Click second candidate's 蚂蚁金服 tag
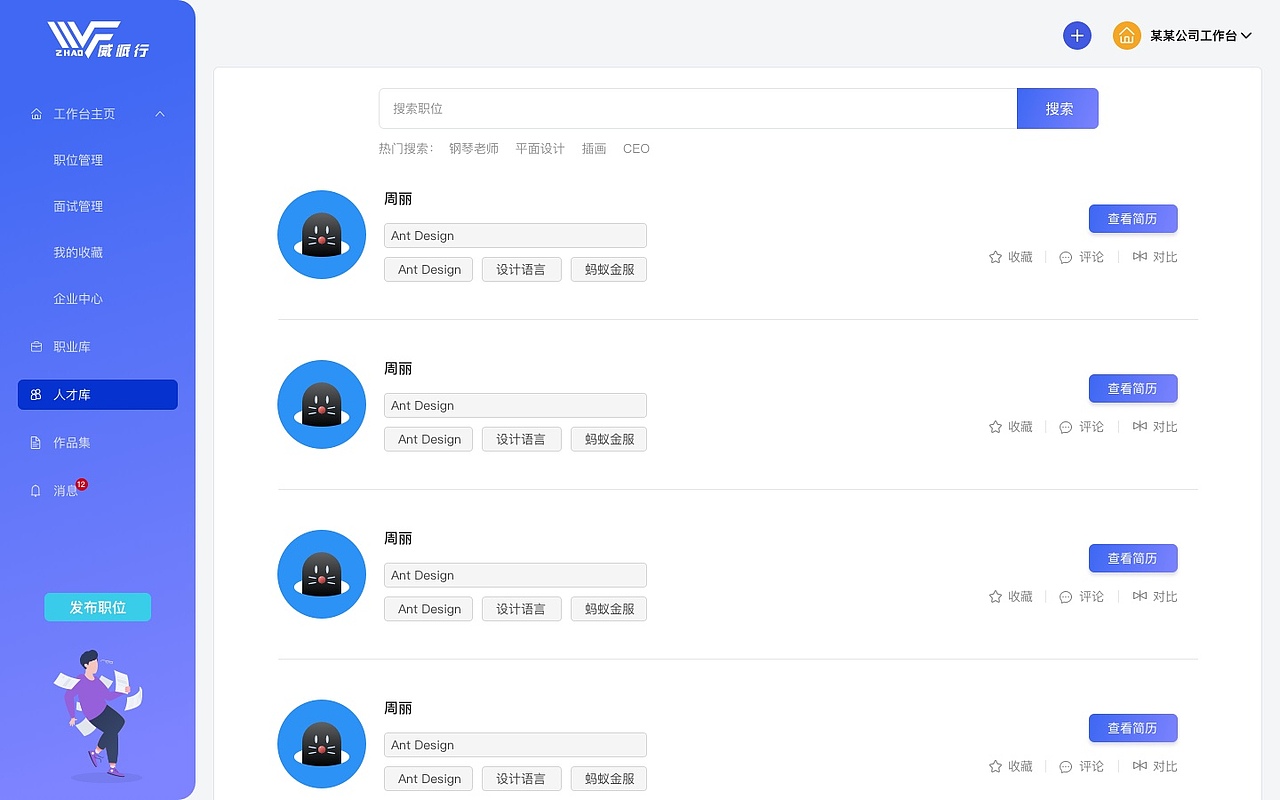1280x800 pixels. pos(609,440)
